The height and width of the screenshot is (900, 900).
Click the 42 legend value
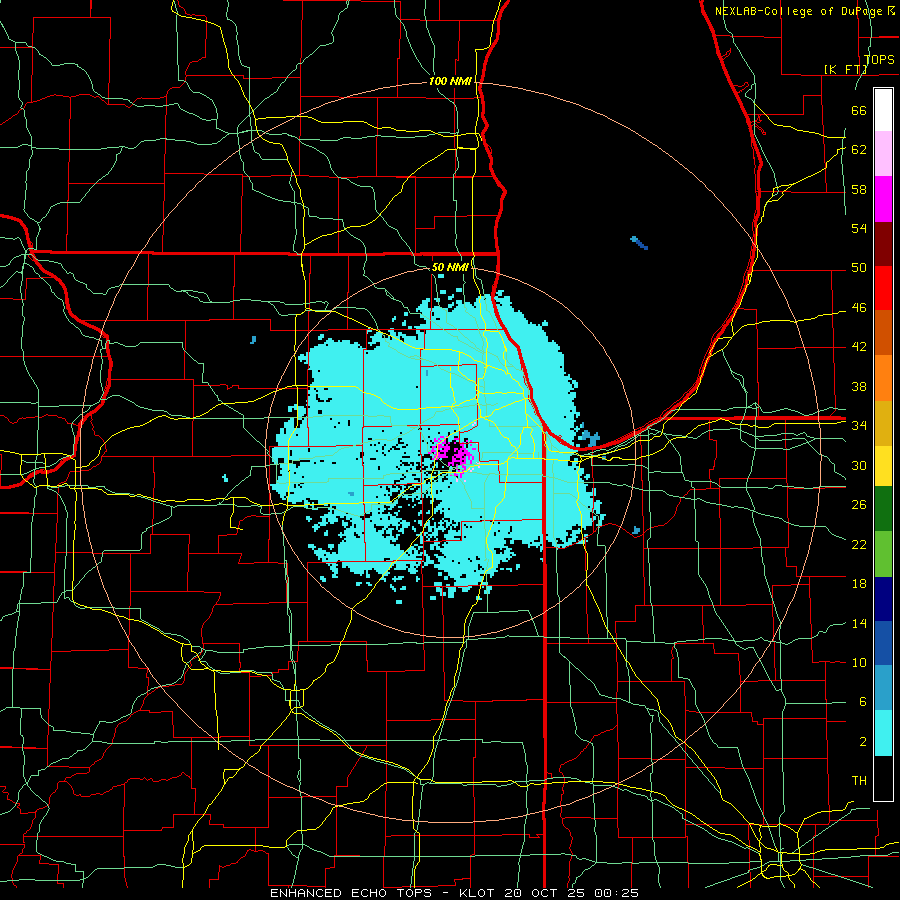(859, 347)
